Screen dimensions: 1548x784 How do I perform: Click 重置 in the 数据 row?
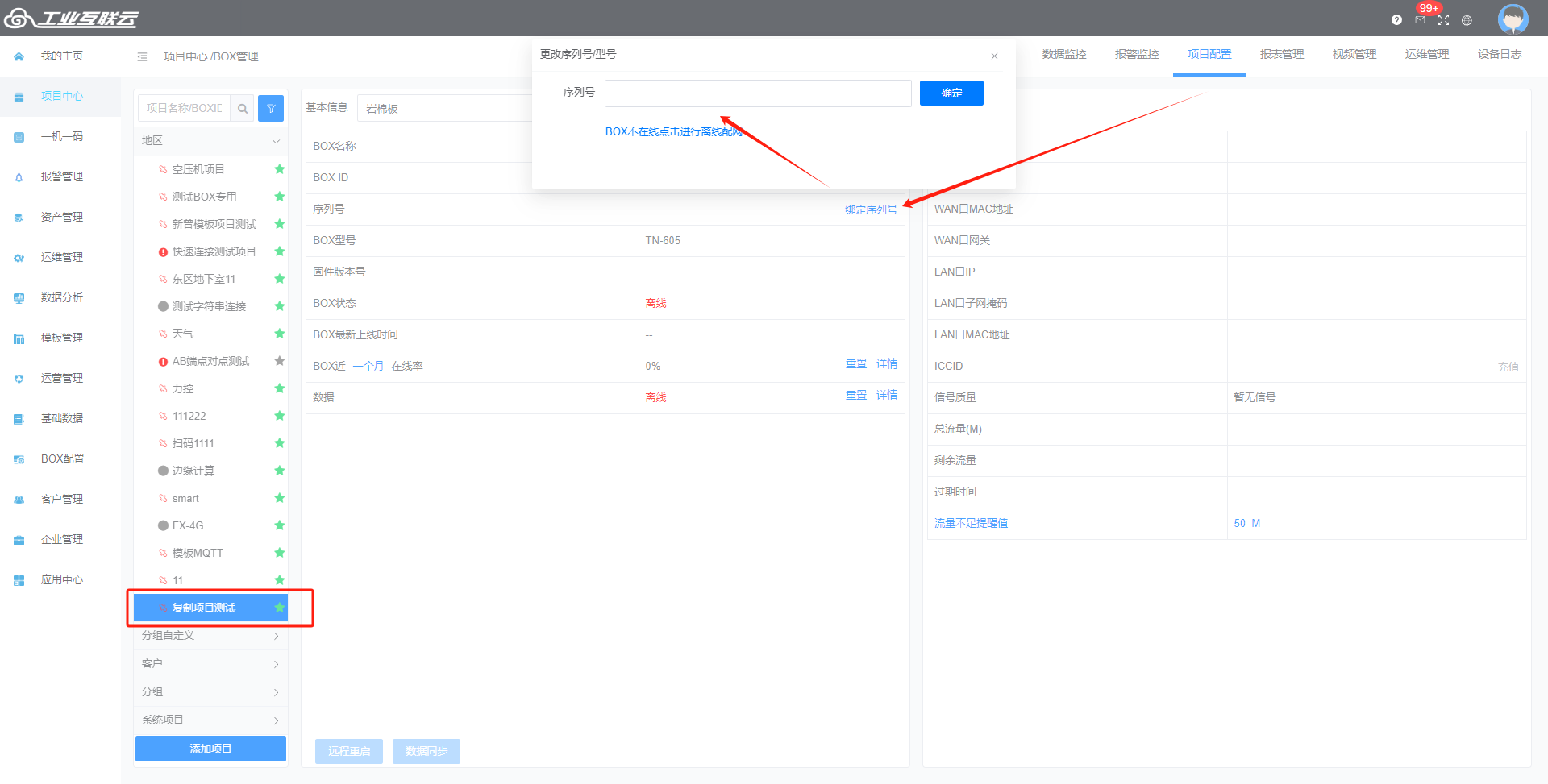(x=856, y=396)
